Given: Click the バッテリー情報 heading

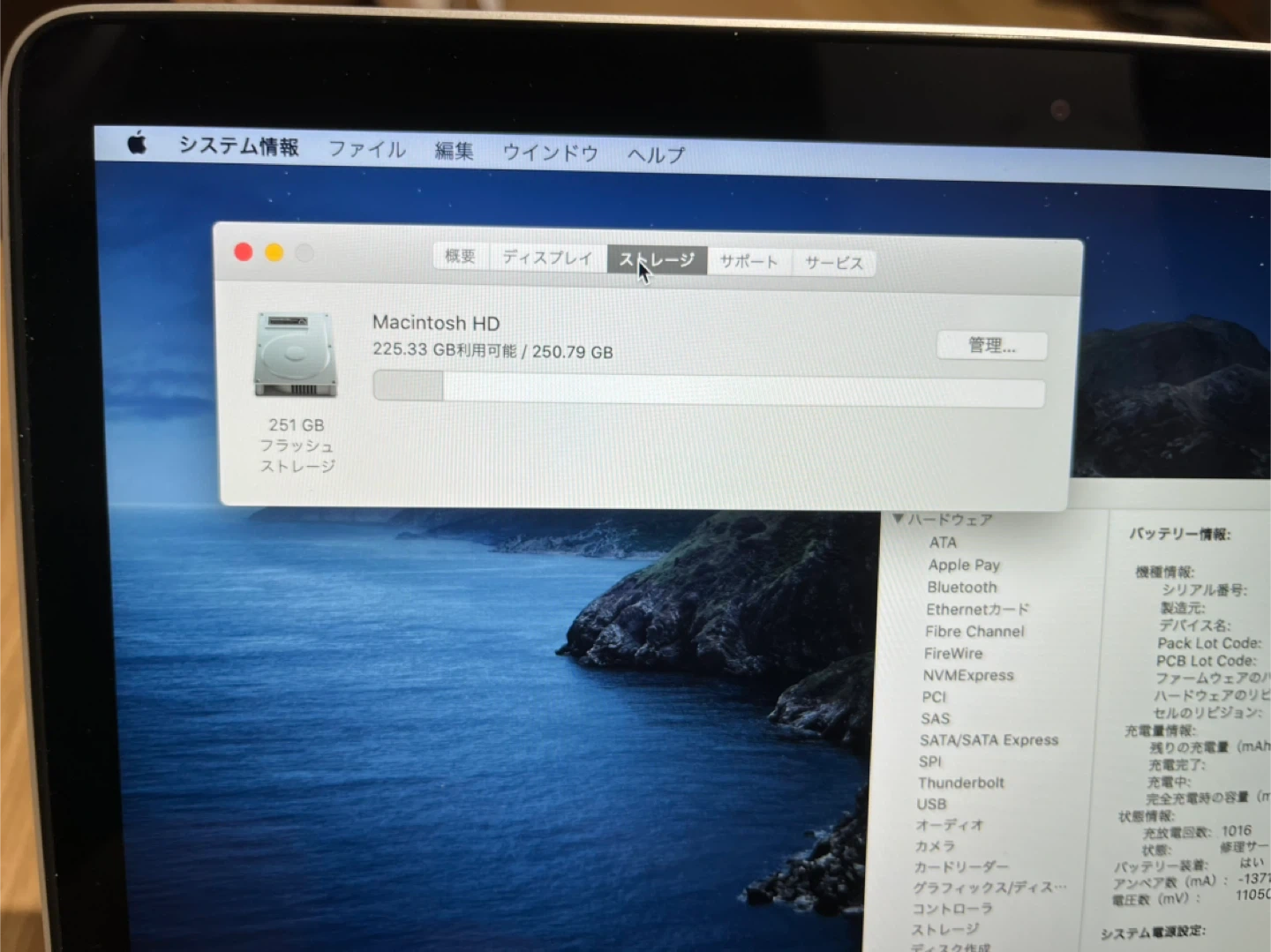Looking at the screenshot, I should 1180,534.
